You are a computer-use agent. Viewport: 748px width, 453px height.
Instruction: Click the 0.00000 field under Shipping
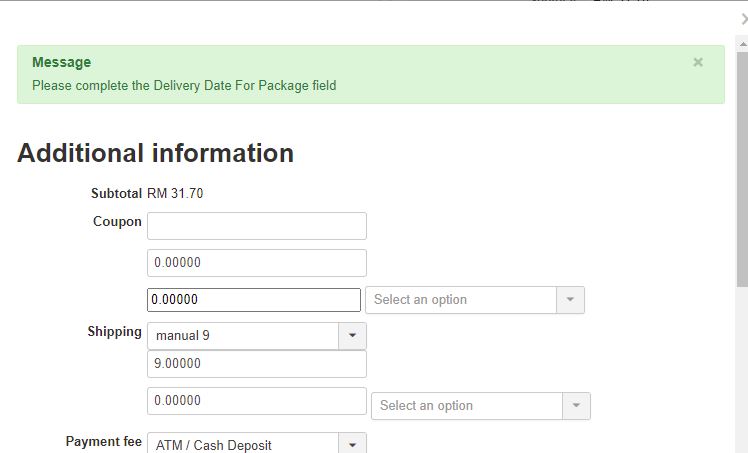(x=256, y=401)
